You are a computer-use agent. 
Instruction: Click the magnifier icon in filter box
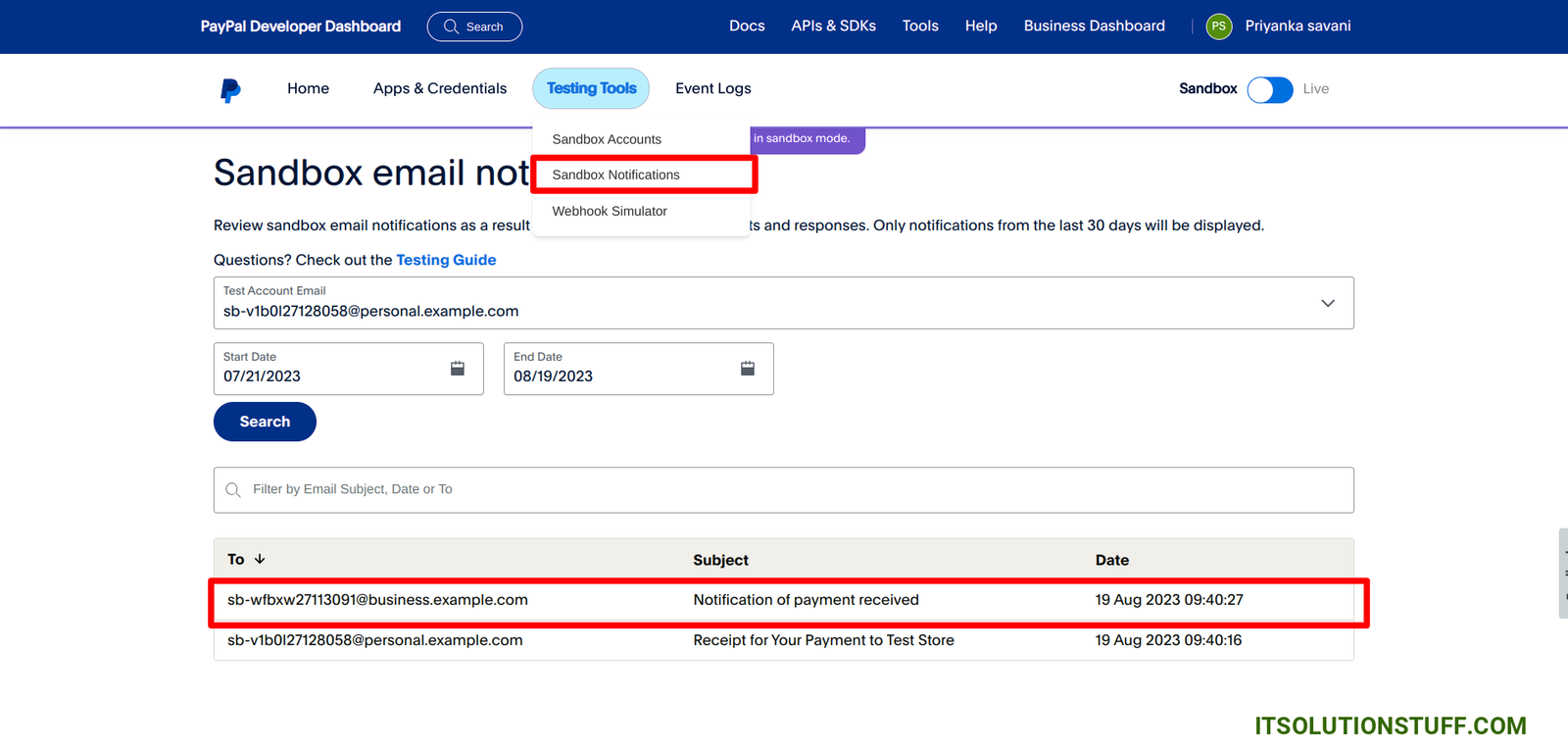[x=233, y=490]
